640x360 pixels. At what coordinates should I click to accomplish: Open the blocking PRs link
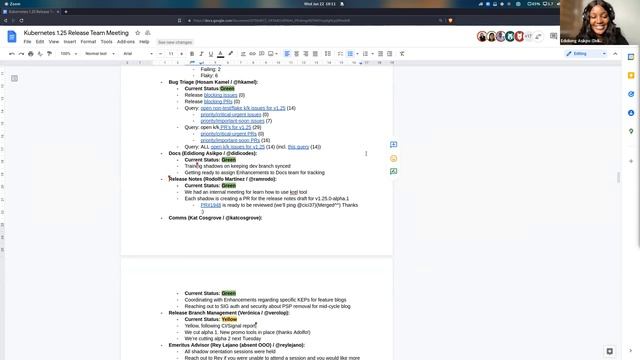click(x=218, y=102)
